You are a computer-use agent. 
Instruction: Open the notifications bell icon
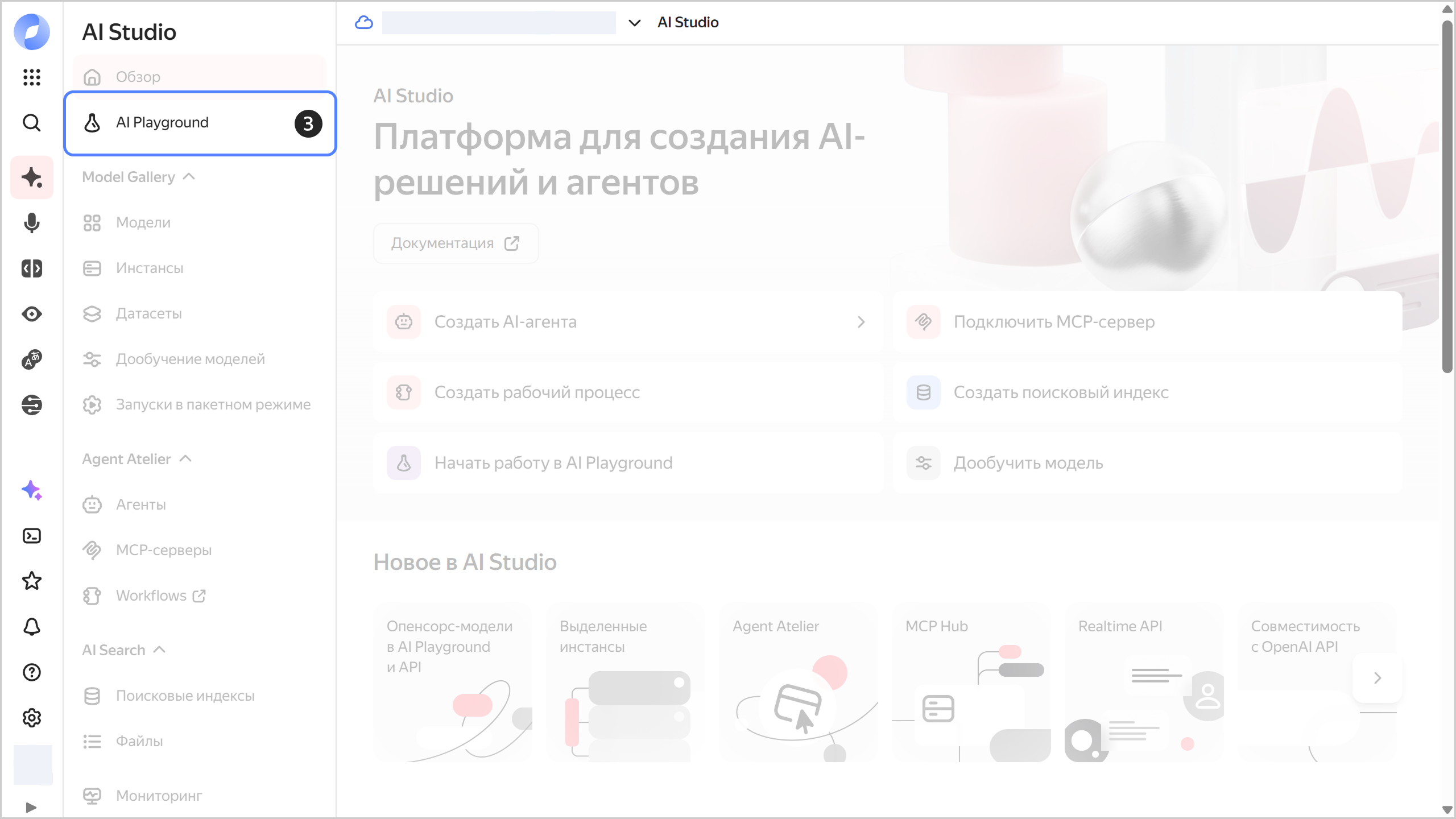click(x=32, y=626)
